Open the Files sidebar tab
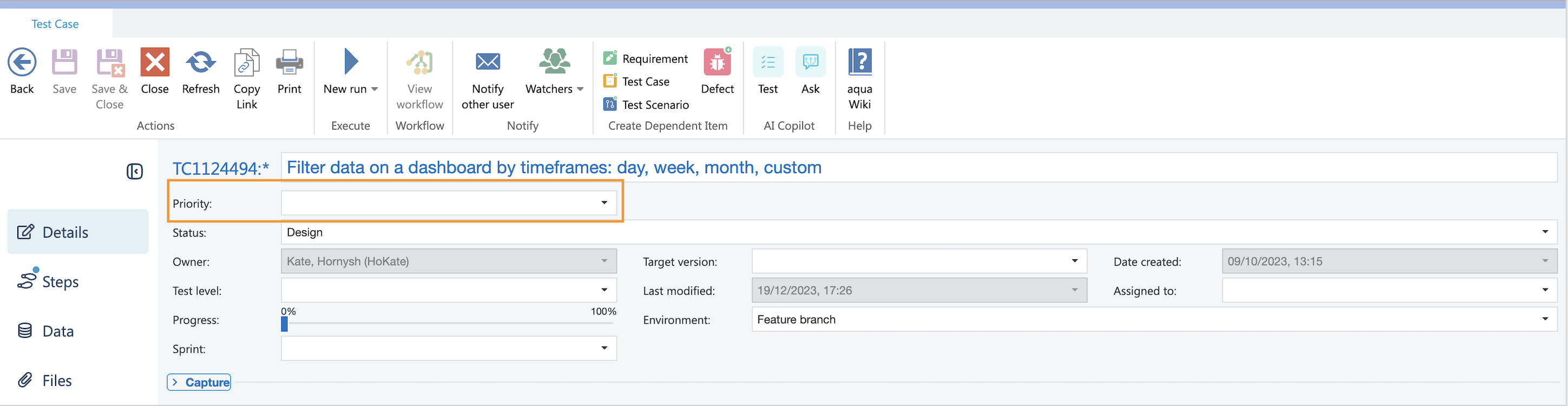The image size is (1568, 406). click(x=56, y=381)
